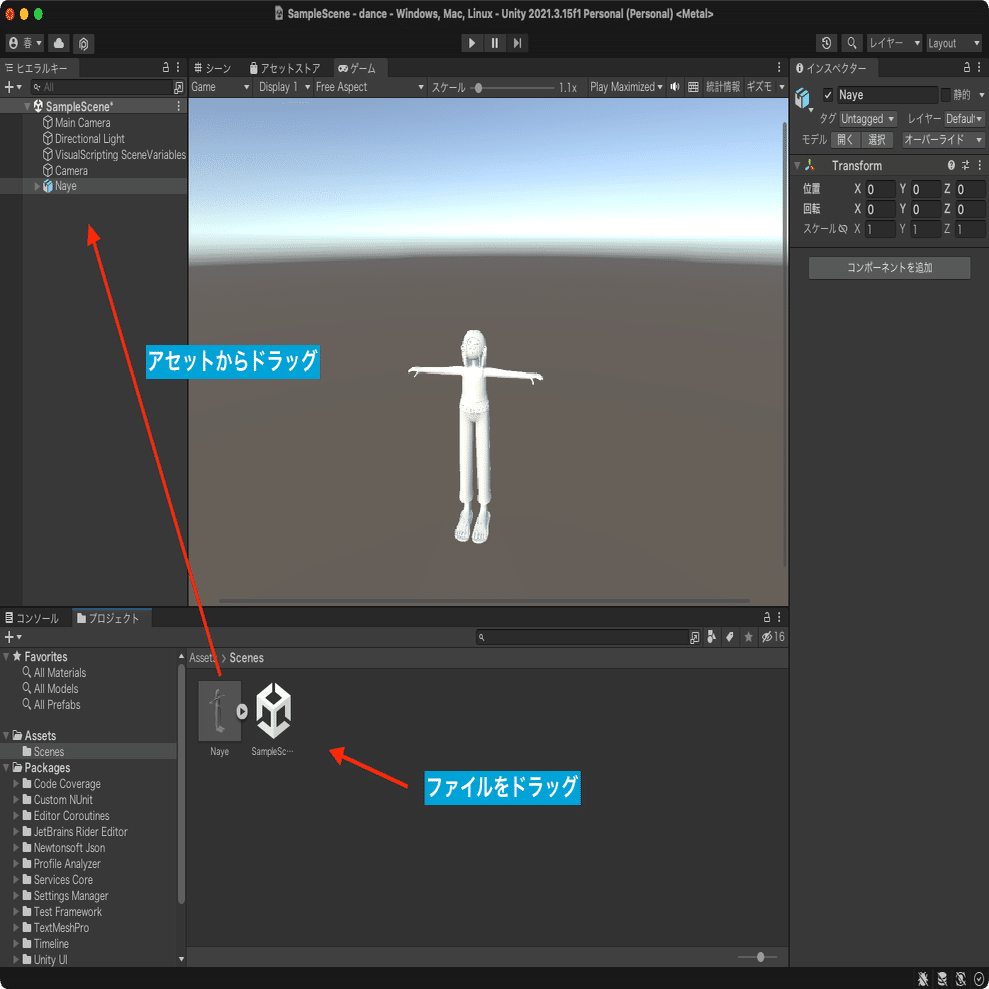Select the ヒエラルキー tab
The height and width of the screenshot is (989, 989).
tap(37, 68)
